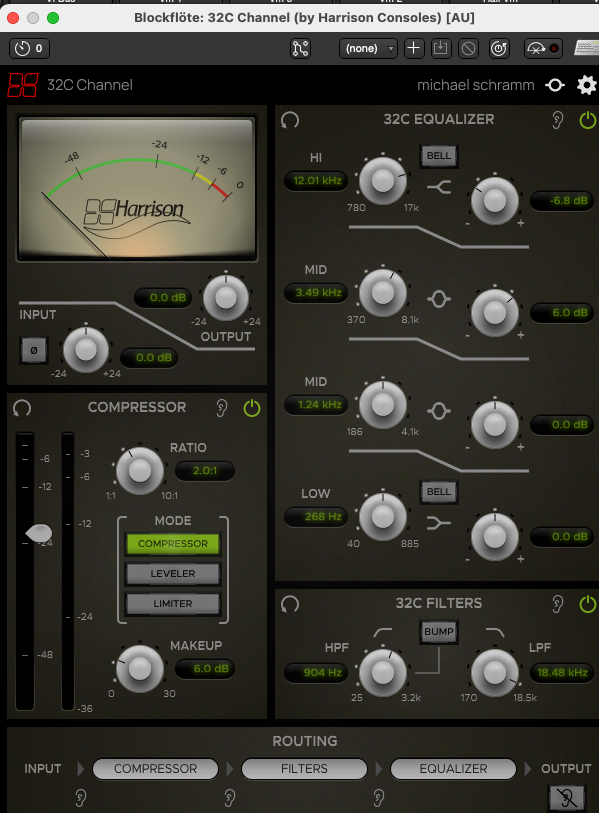Viewport: 599px width, 813px height.
Task: Click ear icon under routing INPUT
Action: click(80, 798)
